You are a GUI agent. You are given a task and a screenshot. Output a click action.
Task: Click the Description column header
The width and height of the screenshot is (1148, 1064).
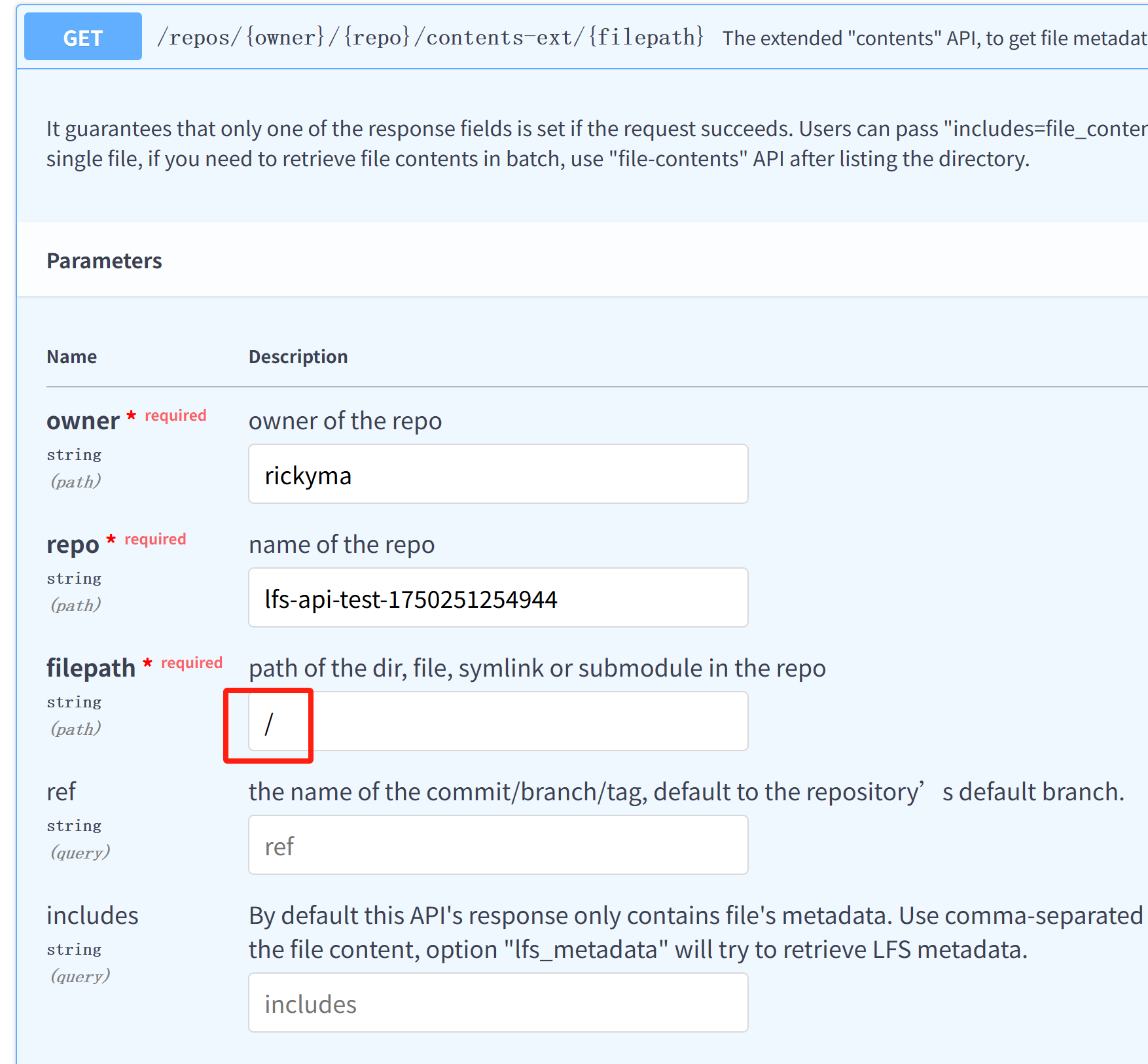pos(298,357)
